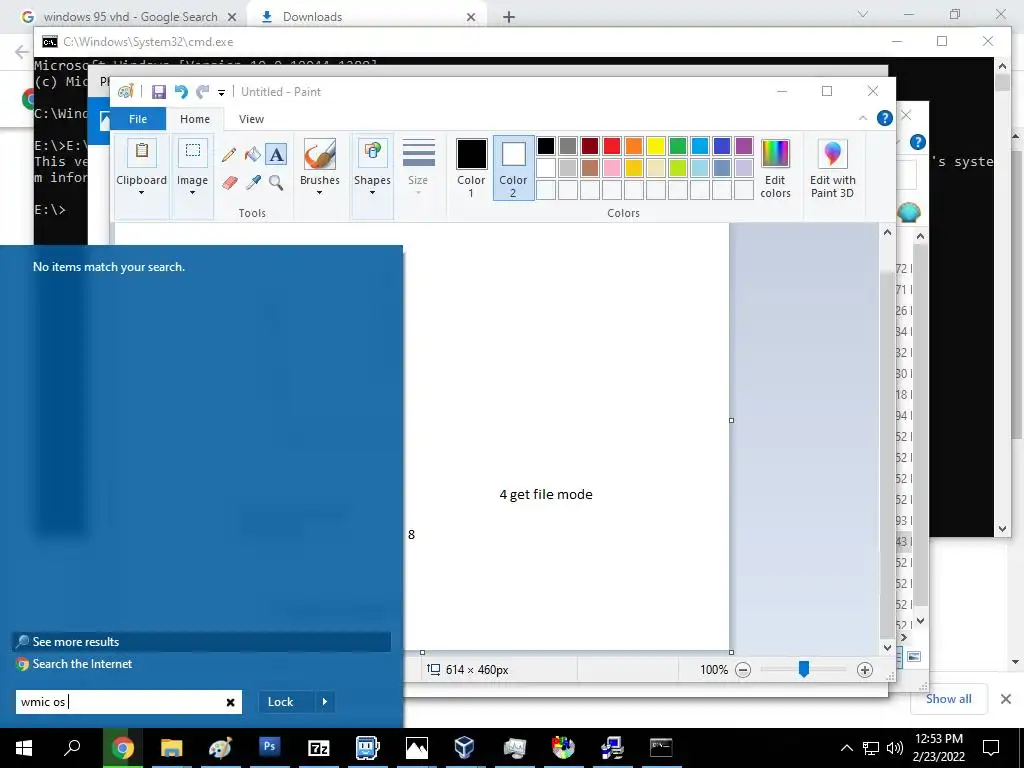Switch to the Home tab in Paint
1024x768 pixels.
coord(195,119)
